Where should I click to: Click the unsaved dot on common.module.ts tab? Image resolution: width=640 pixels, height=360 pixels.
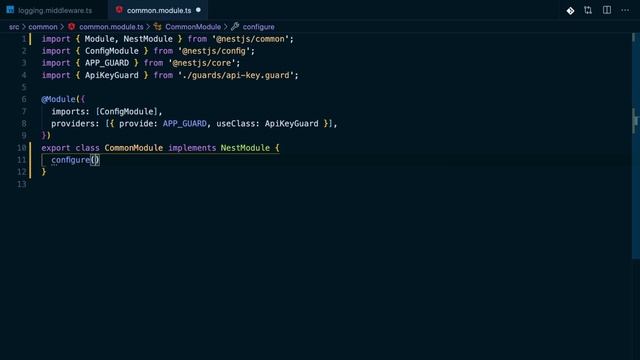[x=198, y=10]
